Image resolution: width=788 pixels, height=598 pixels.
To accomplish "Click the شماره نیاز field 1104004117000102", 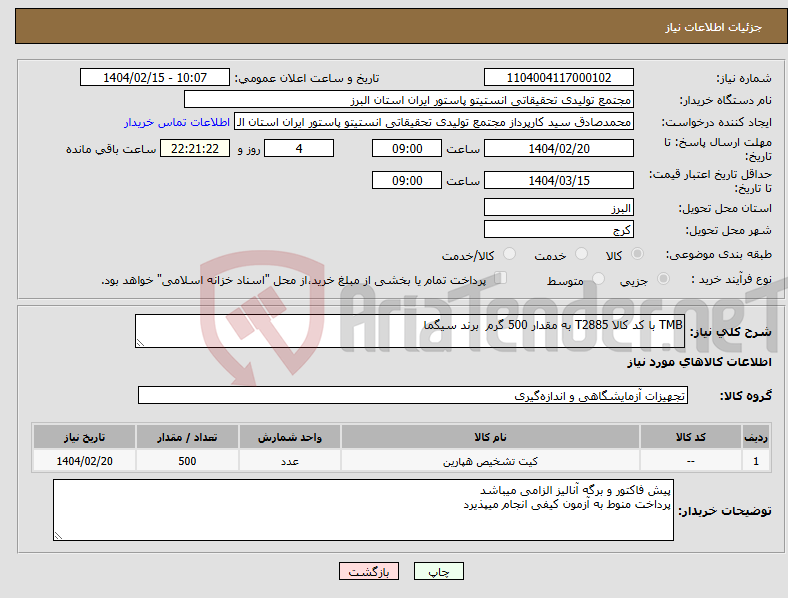I will click(558, 77).
